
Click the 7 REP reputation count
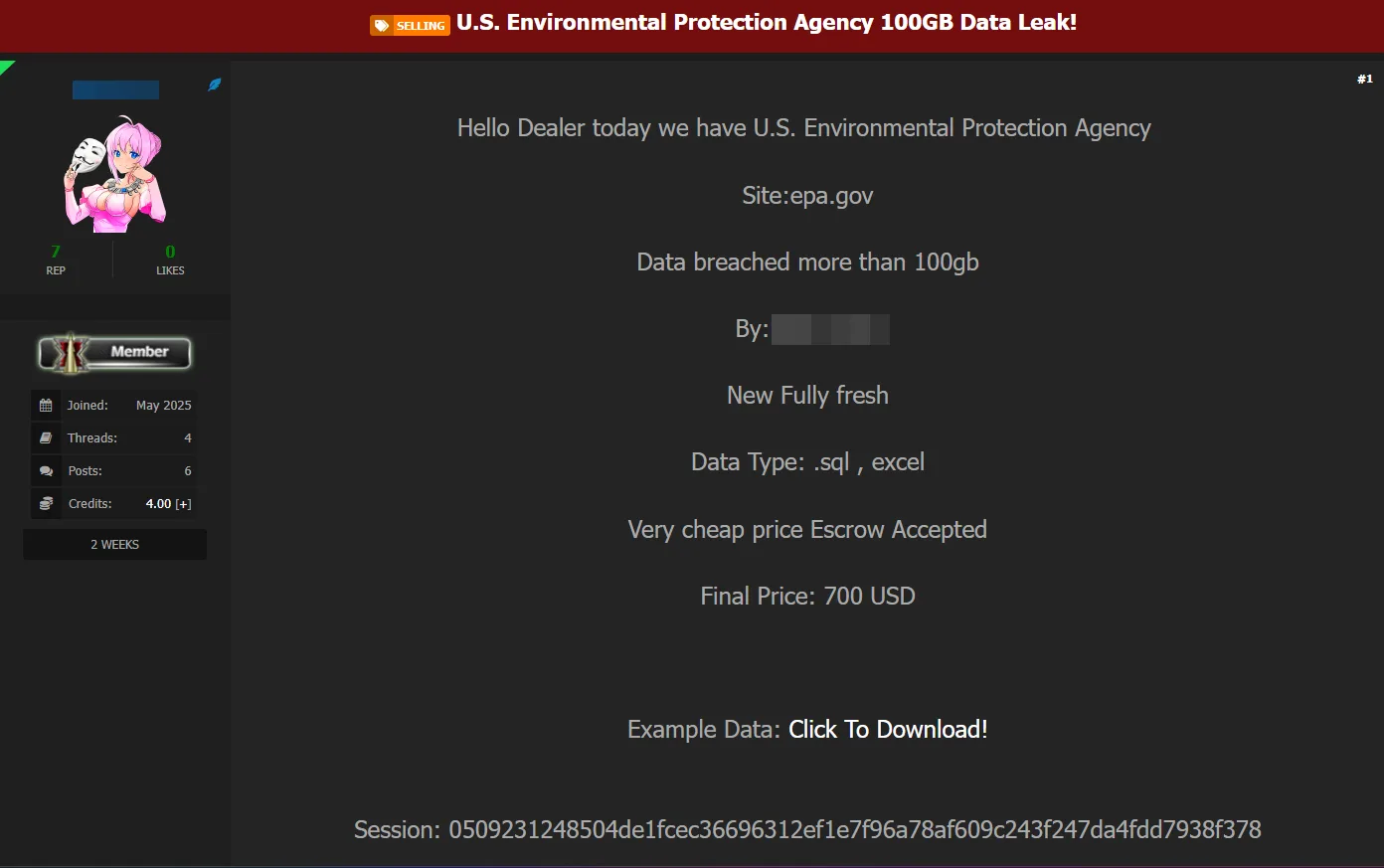click(x=56, y=260)
